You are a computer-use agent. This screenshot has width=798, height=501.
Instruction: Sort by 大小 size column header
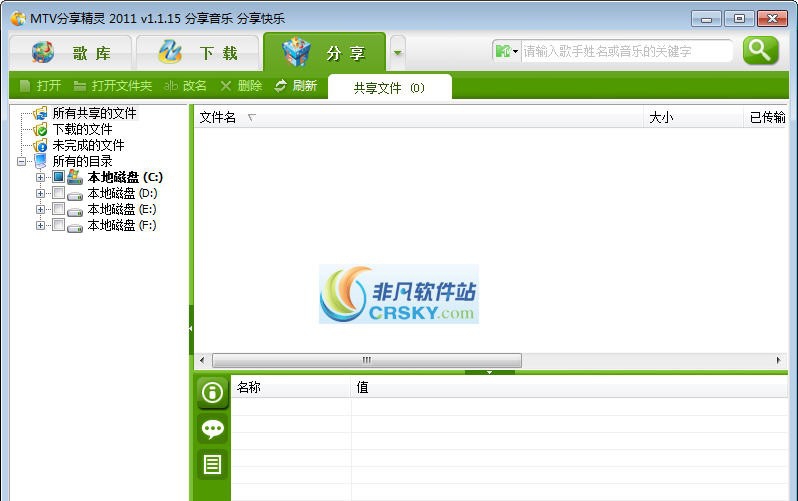pyautogui.click(x=693, y=118)
